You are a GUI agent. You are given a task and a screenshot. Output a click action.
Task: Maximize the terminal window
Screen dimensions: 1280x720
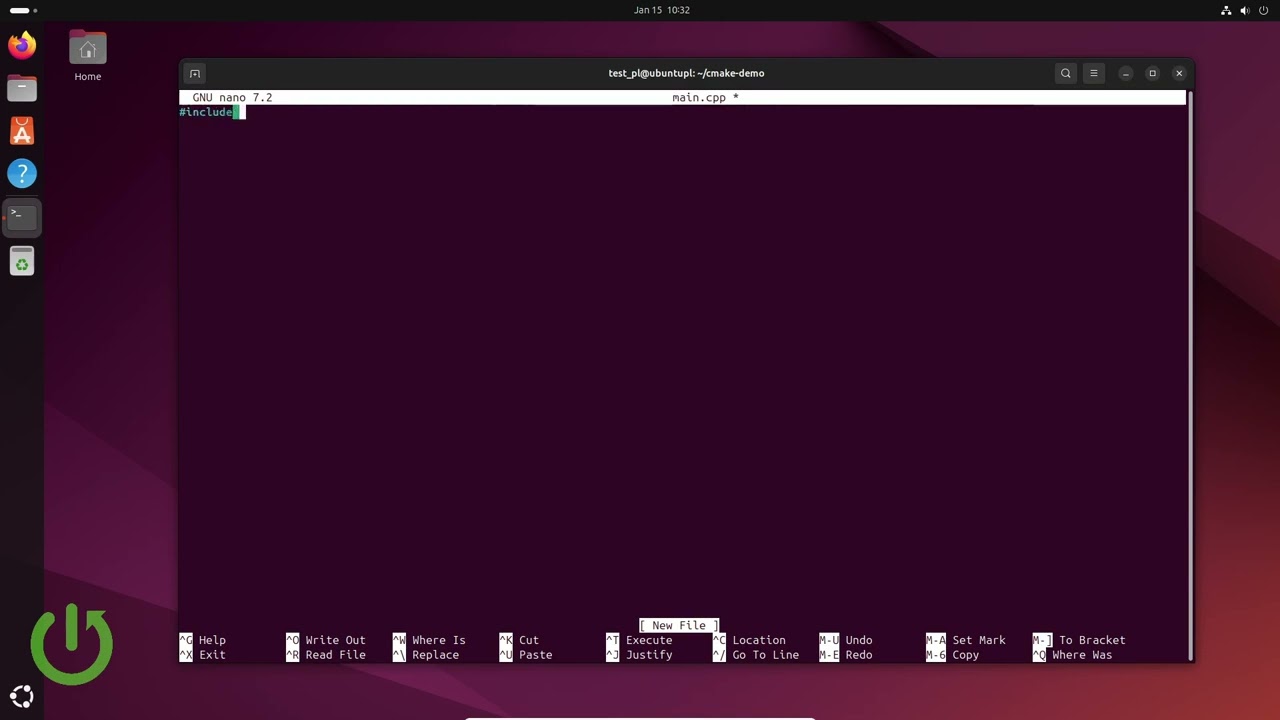1152,73
